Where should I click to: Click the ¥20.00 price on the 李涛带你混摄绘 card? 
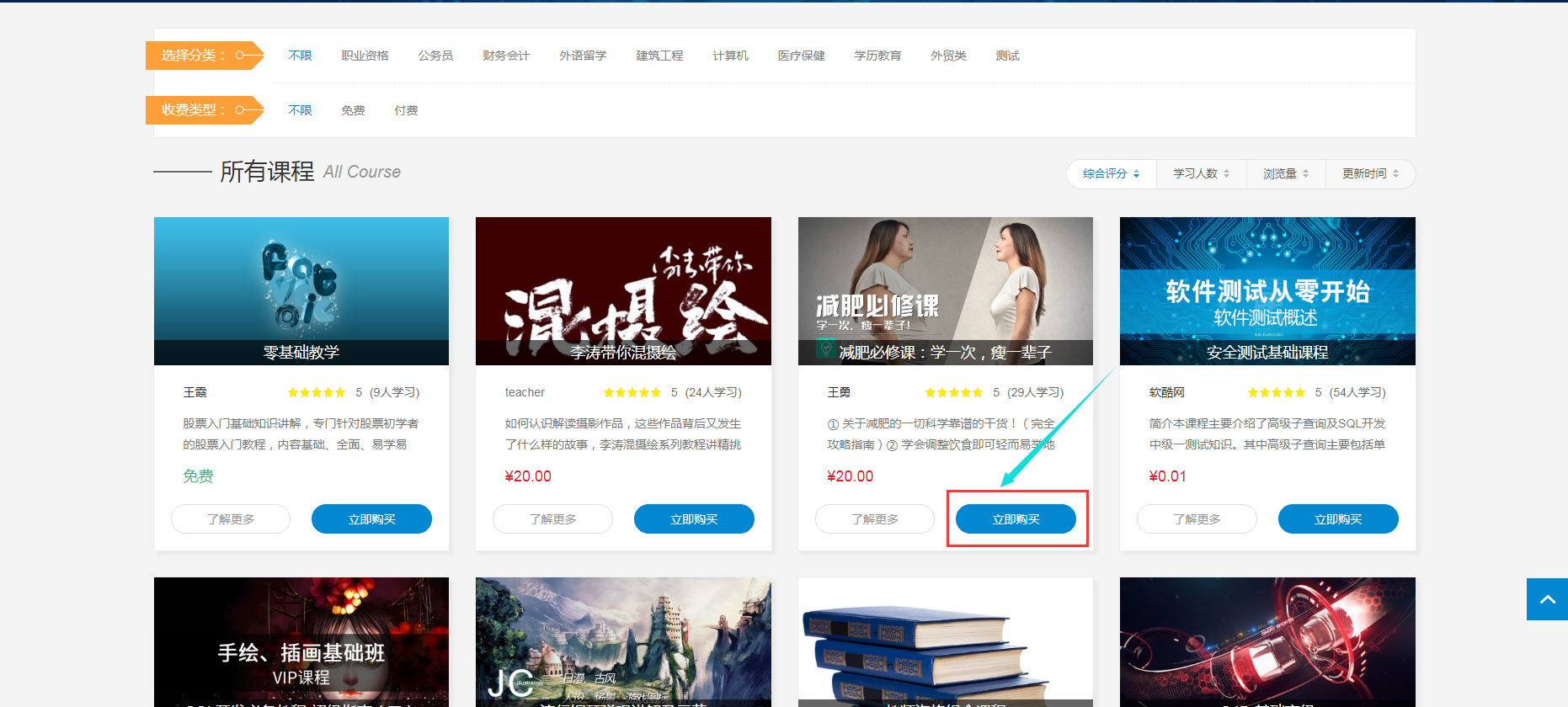point(528,476)
